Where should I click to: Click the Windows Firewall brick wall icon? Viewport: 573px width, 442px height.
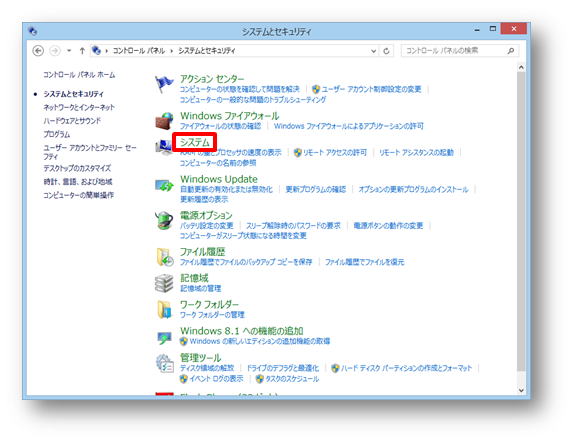click(x=164, y=121)
